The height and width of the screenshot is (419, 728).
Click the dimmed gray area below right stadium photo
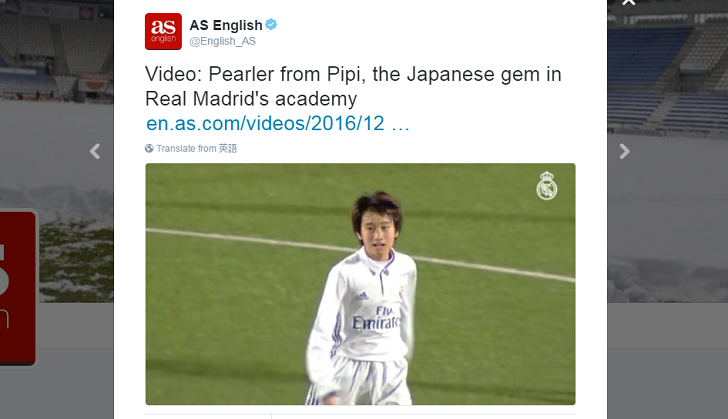click(668, 360)
